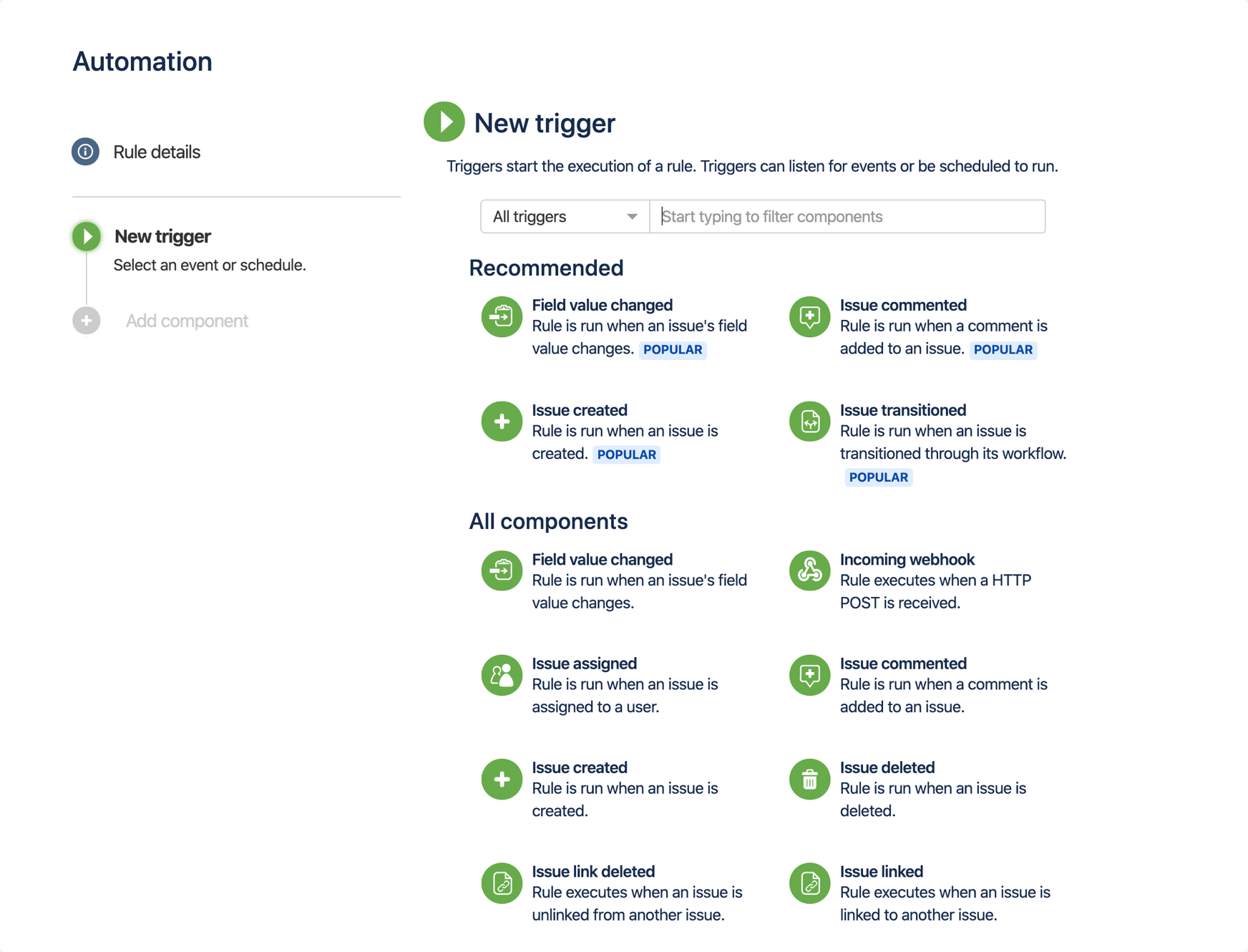Image resolution: width=1248 pixels, height=952 pixels.
Task: Open the Rule details step
Action: pos(157,152)
